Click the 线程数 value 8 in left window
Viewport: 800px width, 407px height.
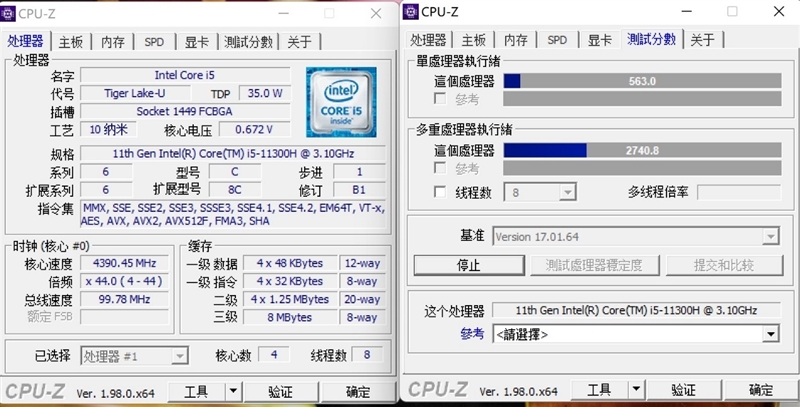point(367,354)
